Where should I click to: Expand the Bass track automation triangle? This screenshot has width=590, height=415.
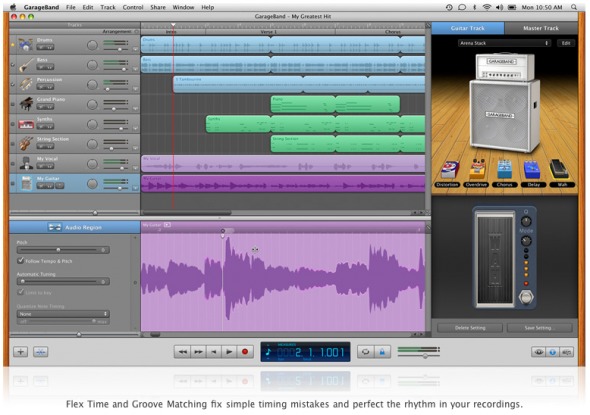135,69
